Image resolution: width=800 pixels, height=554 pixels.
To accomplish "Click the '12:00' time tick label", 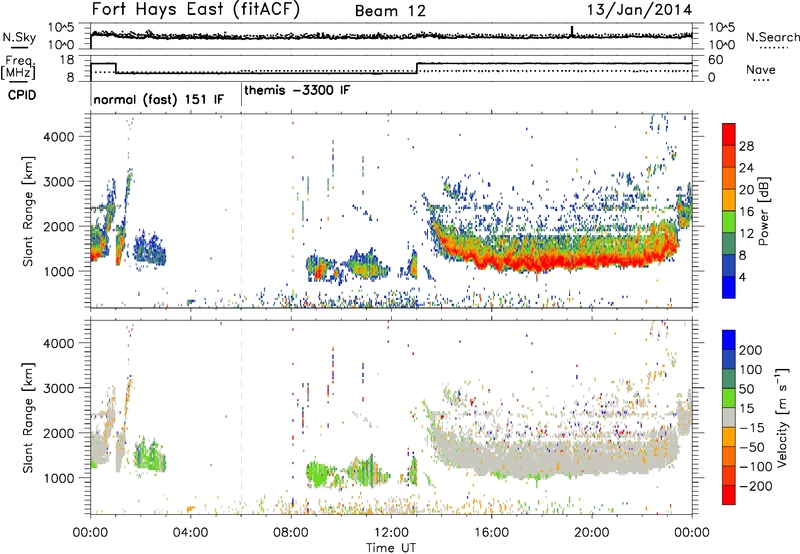I will (x=391, y=533).
